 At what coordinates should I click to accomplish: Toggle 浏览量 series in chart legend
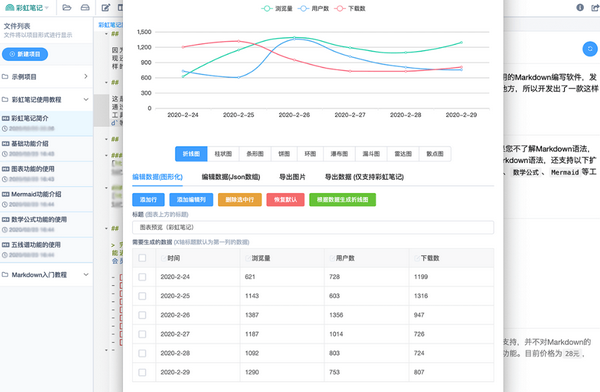[x=276, y=8]
